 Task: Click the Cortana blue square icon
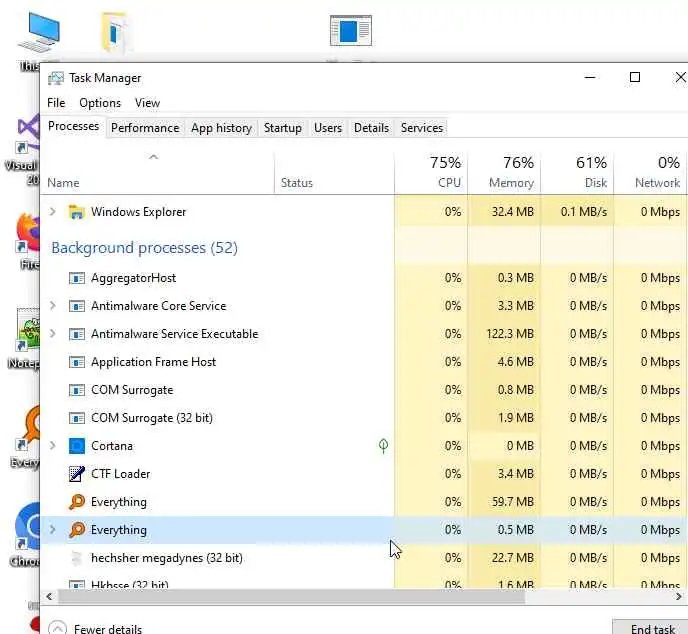click(77, 446)
